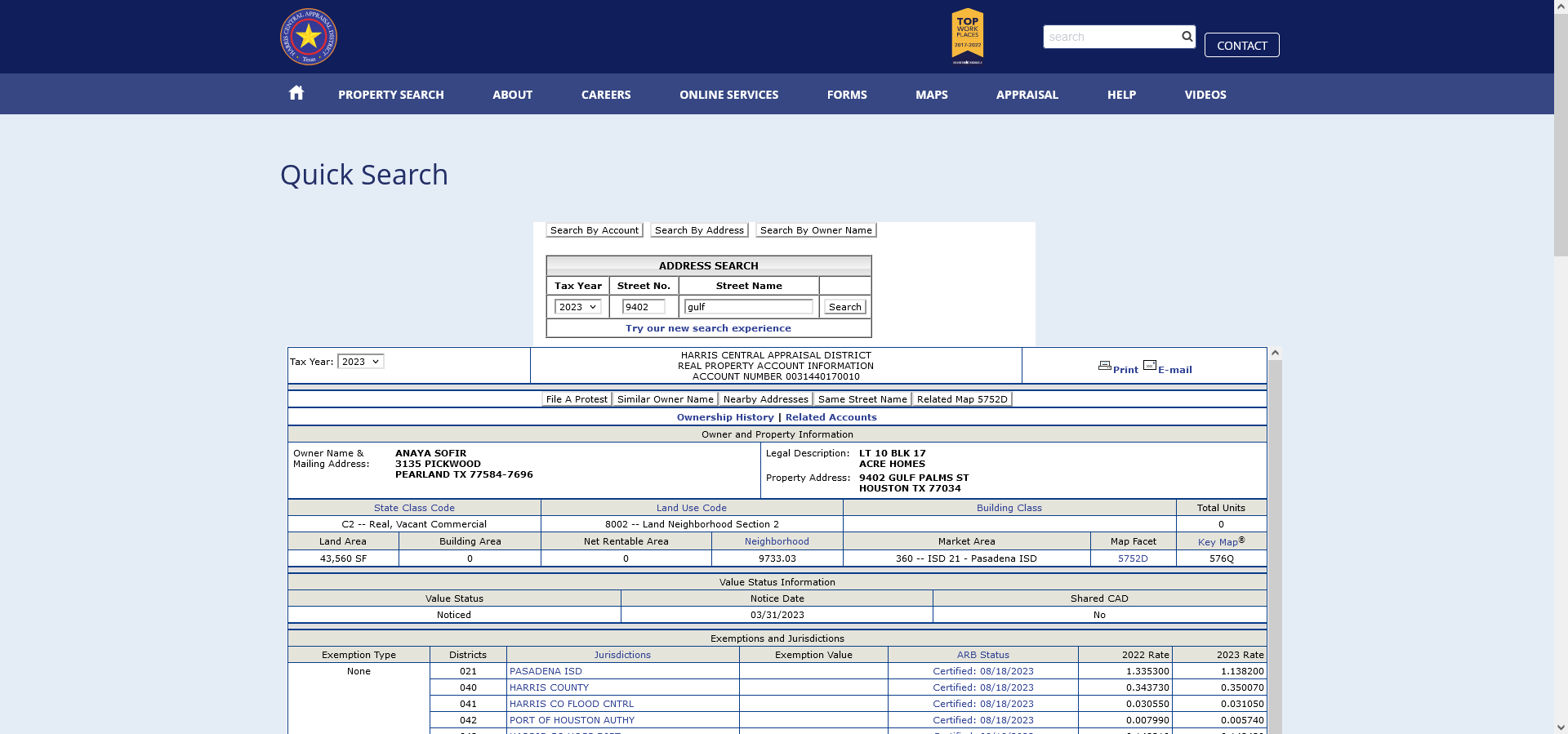Go to home via house icon
The image size is (1568, 734).
[296, 93]
